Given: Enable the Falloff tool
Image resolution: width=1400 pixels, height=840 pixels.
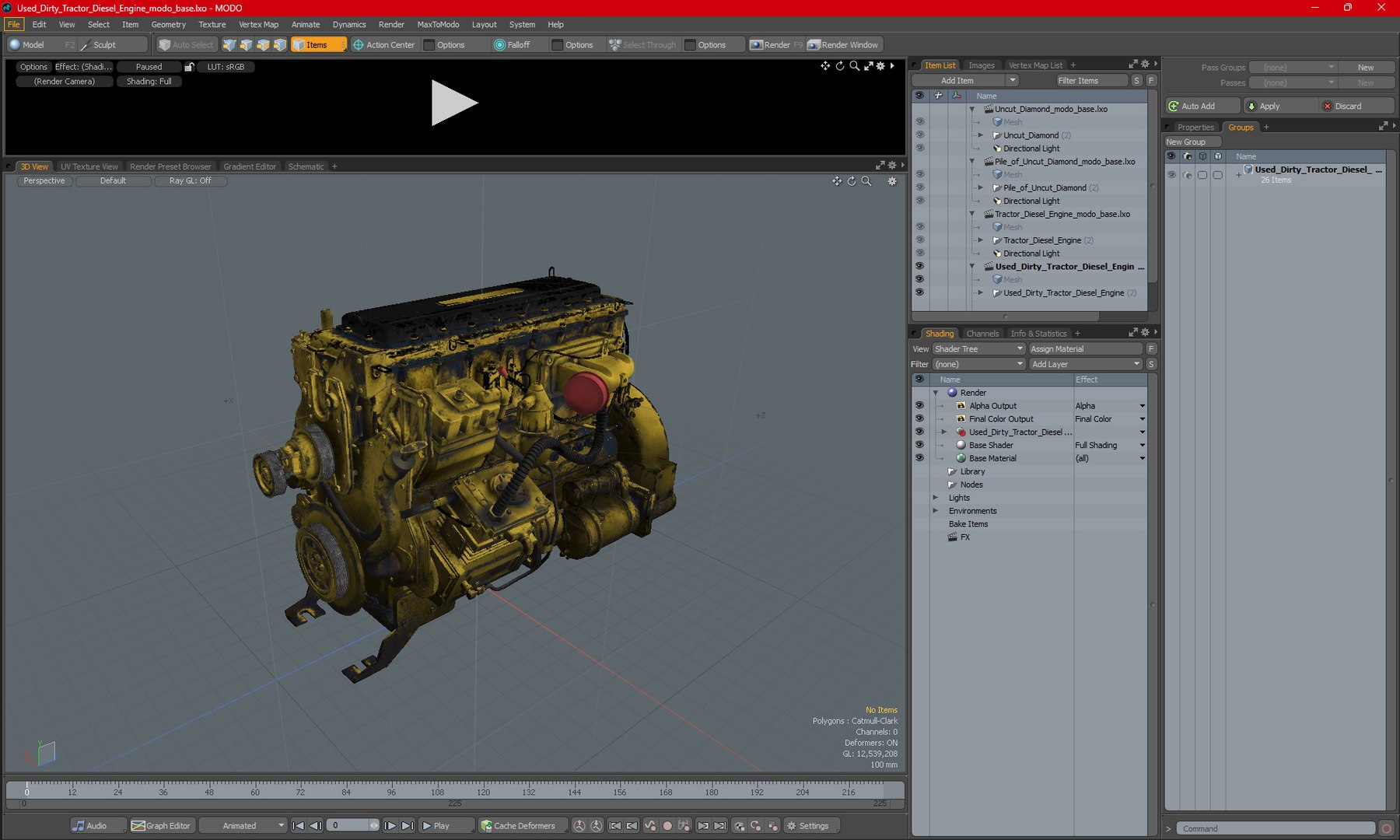Looking at the screenshot, I should (x=512, y=45).
